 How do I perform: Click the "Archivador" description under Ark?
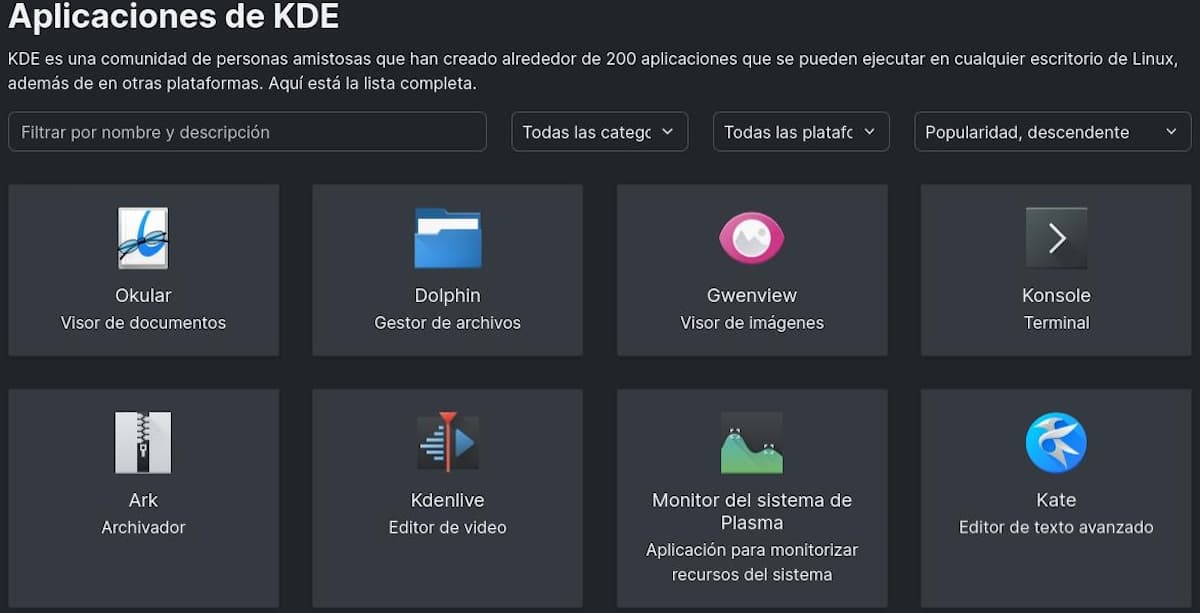(143, 527)
